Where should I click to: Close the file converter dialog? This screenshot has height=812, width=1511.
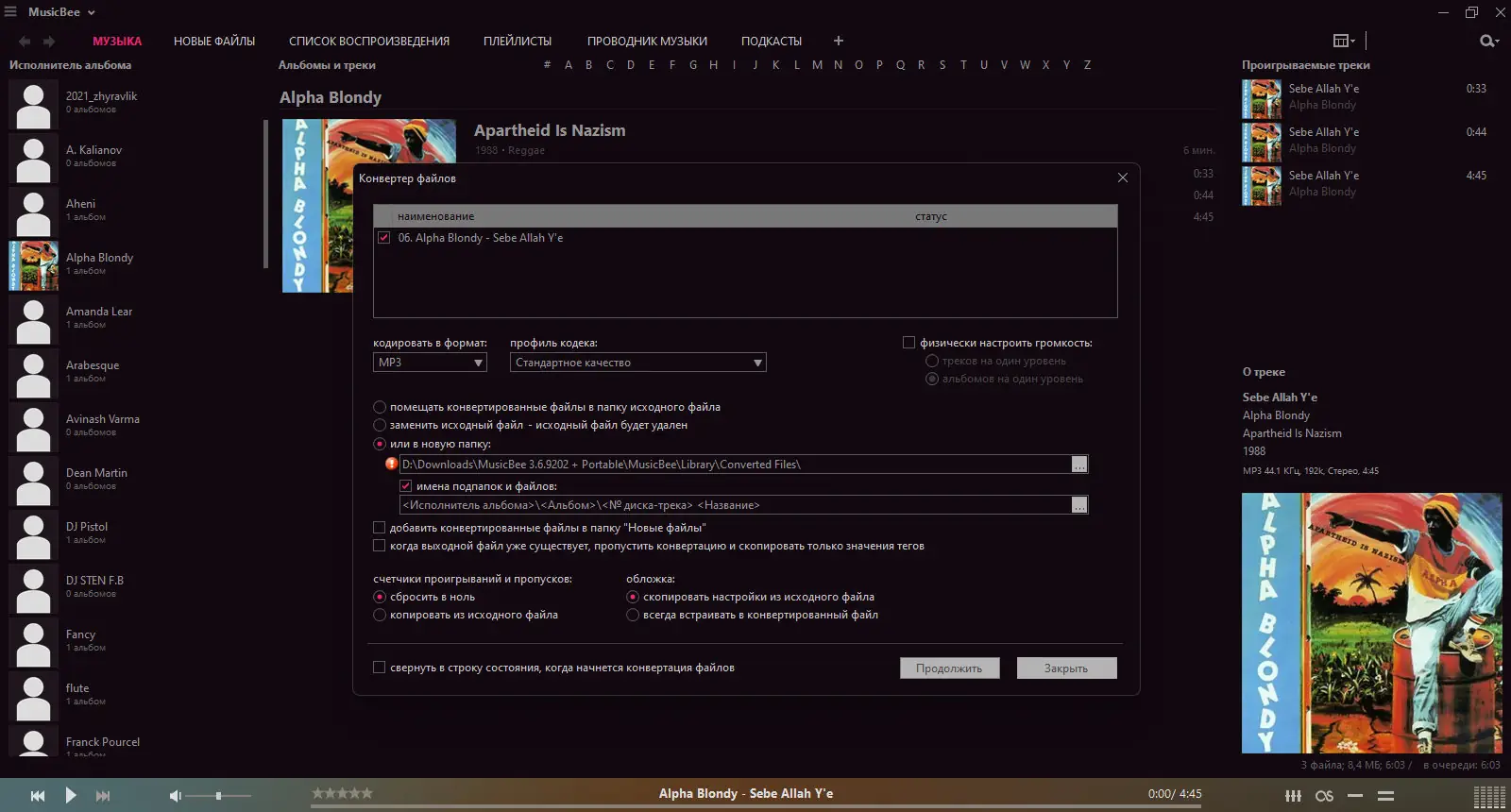[x=1123, y=178]
